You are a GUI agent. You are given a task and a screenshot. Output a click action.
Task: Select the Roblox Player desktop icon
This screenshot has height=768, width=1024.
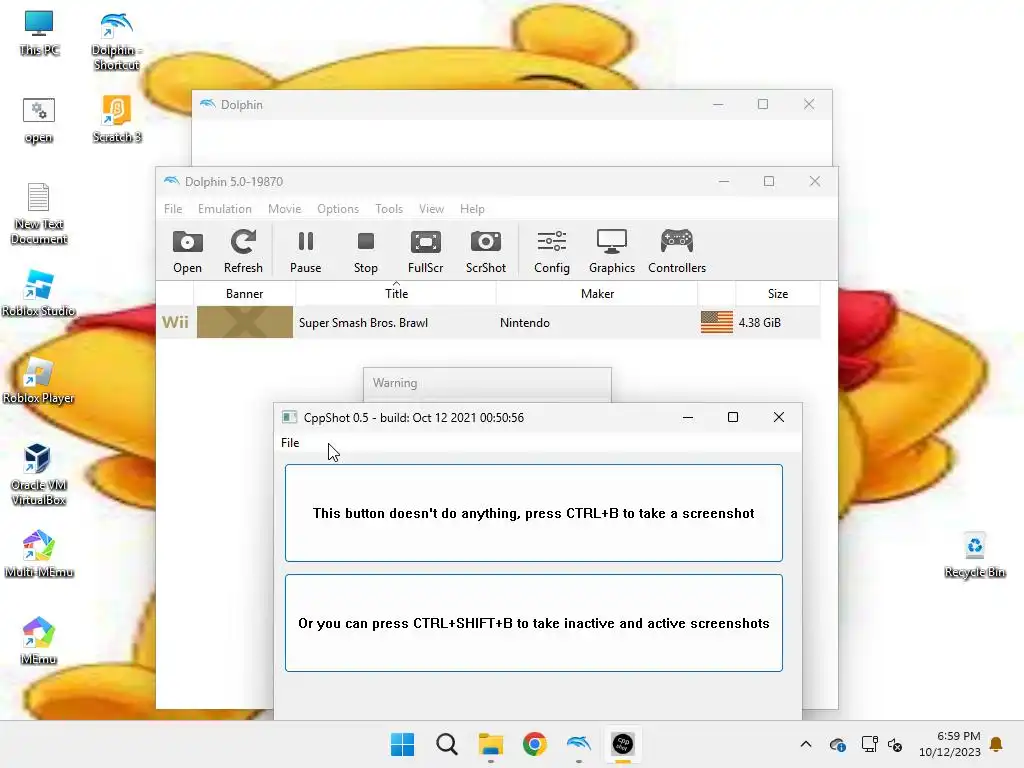39,381
